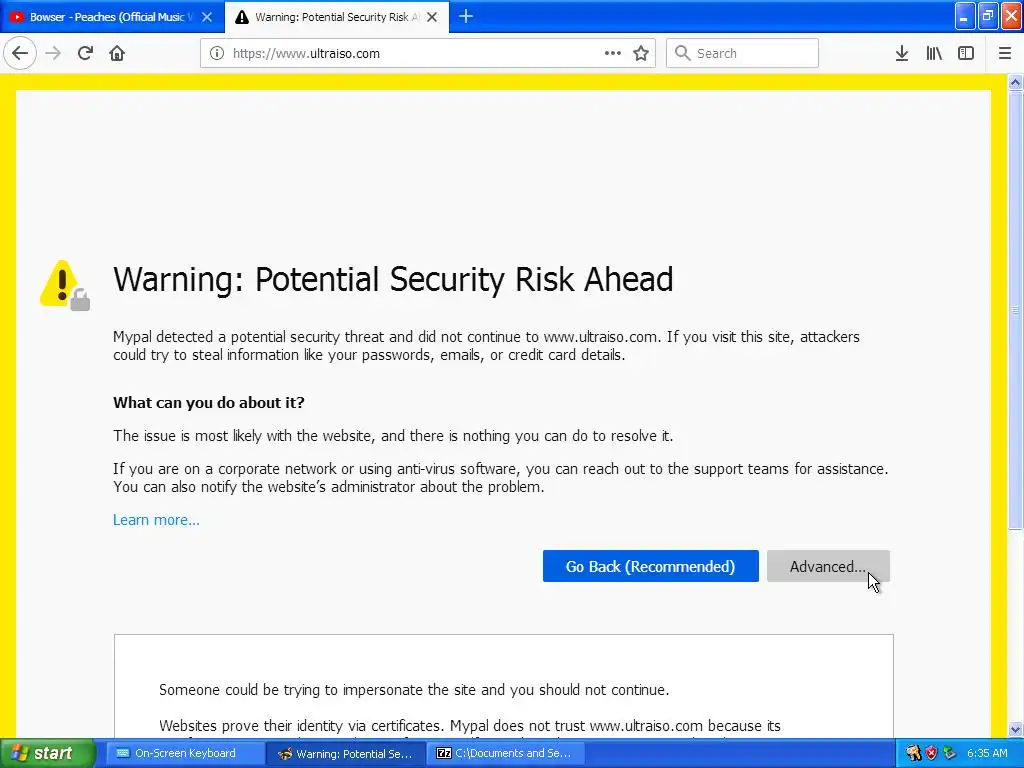The width and height of the screenshot is (1024, 768).
Task: Click the forward navigation arrow
Action: point(53,53)
